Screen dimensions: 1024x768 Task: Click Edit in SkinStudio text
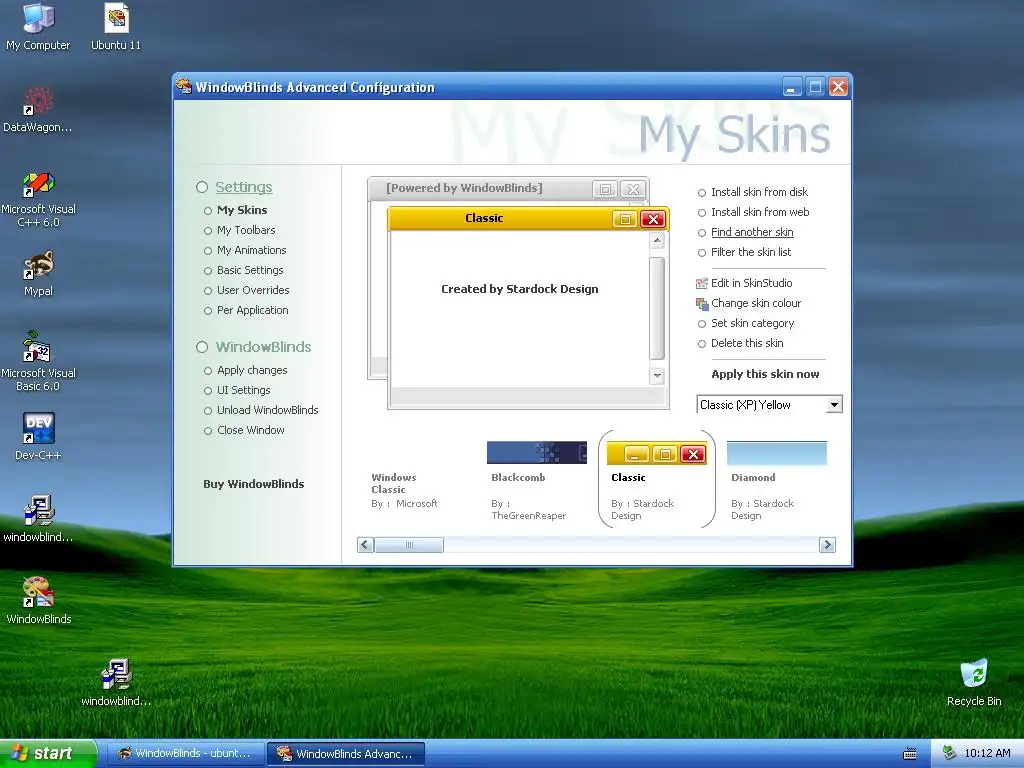[x=752, y=283]
